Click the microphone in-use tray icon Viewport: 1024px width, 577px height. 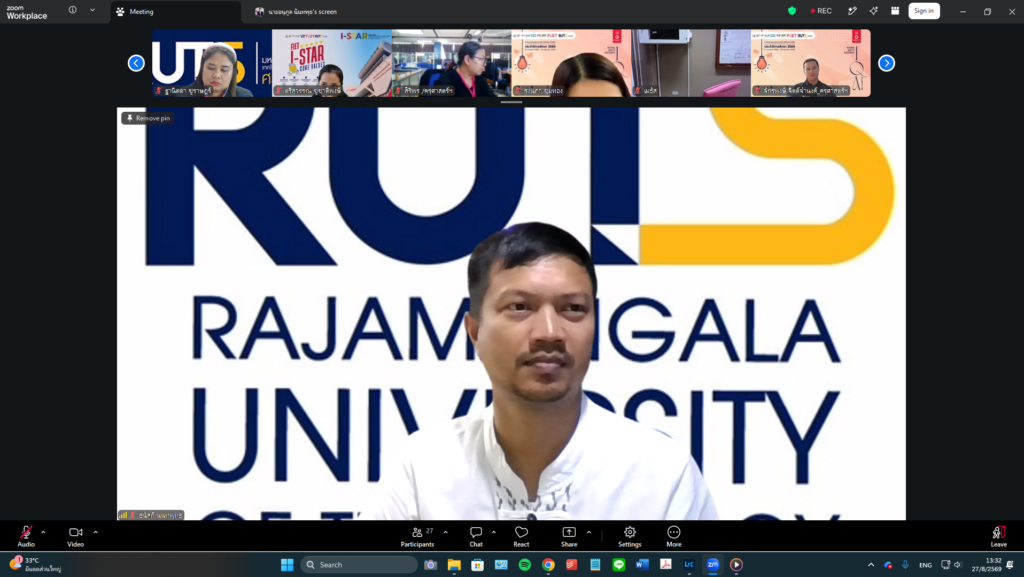pos(905,565)
